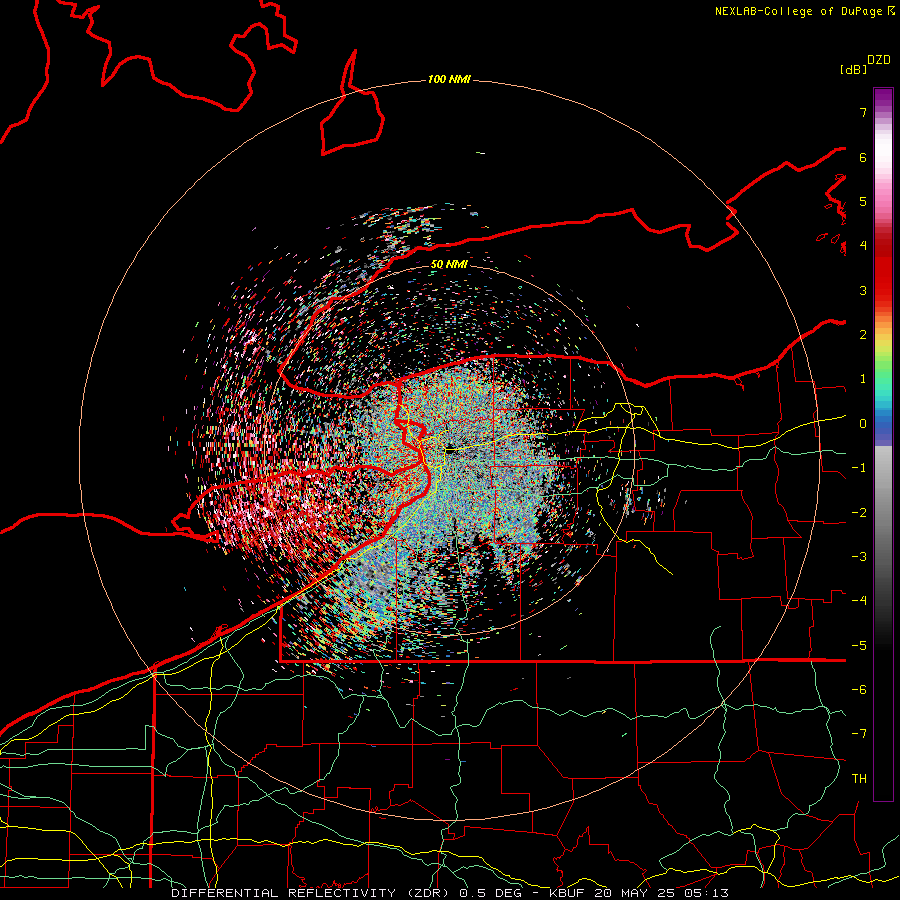Screen dimensions: 900x900
Task: Click the [dB] units label
Action: 853,69
